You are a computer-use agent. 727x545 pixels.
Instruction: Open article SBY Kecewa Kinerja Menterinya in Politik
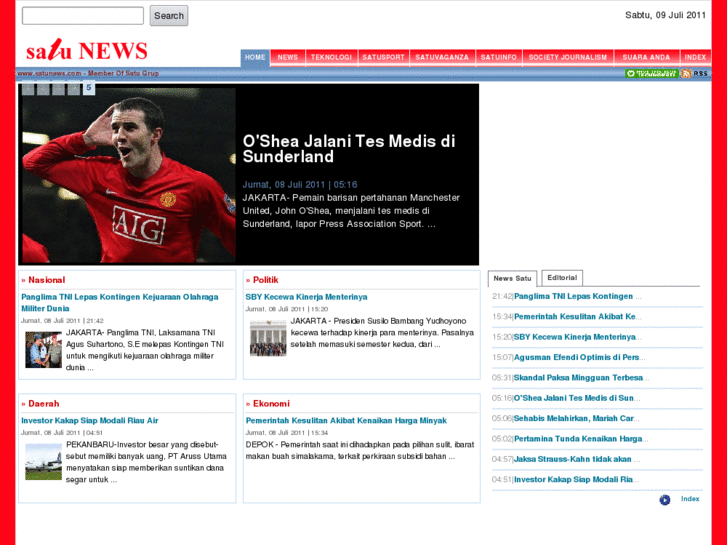point(306,297)
